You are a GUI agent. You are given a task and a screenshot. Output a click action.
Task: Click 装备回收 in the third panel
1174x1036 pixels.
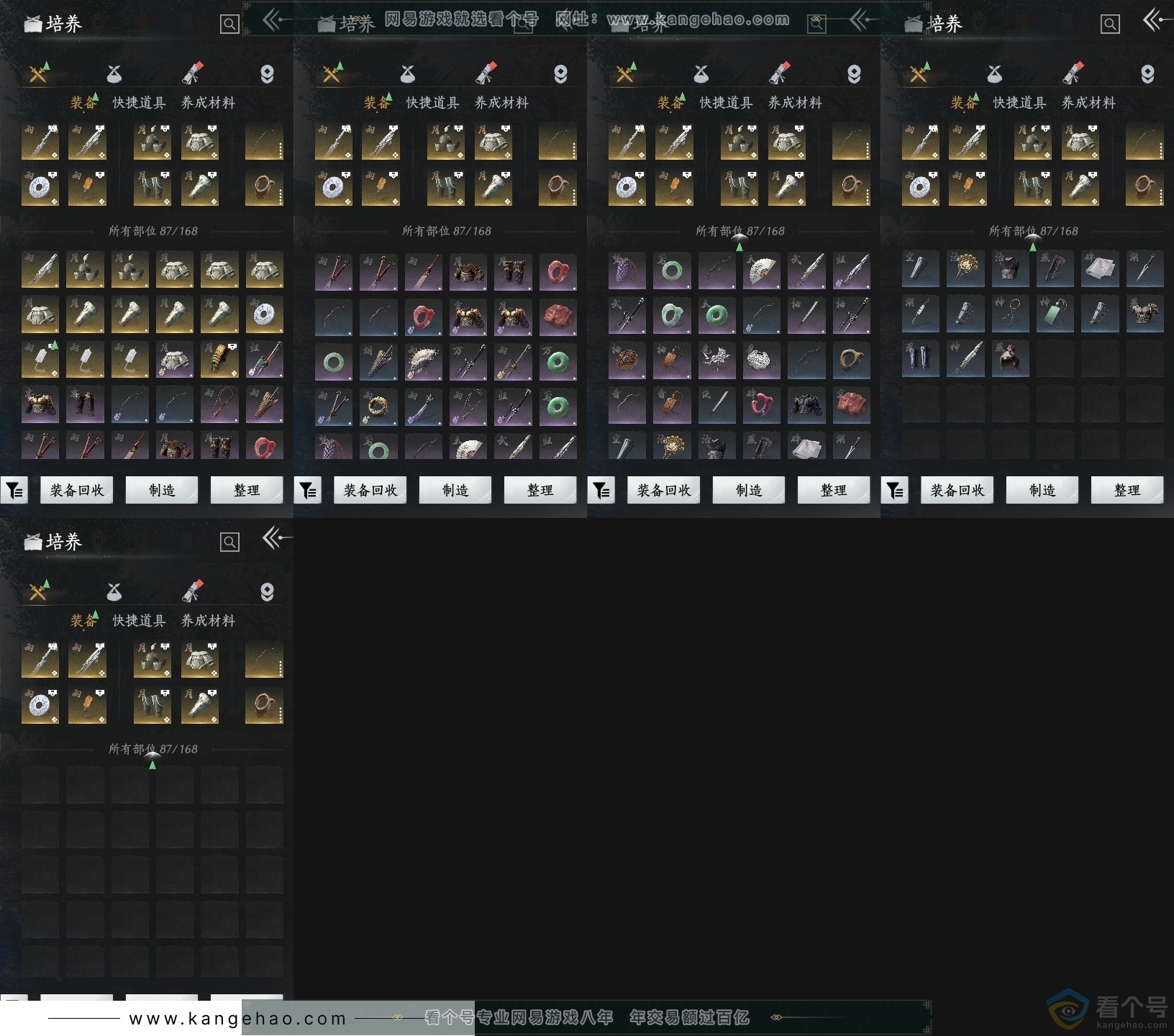[x=664, y=490]
